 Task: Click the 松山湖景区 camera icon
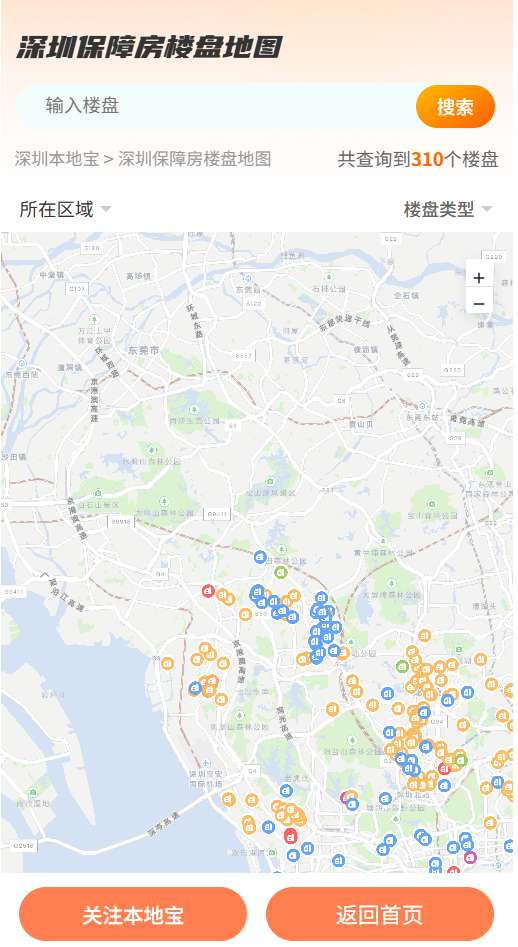(x=269, y=481)
